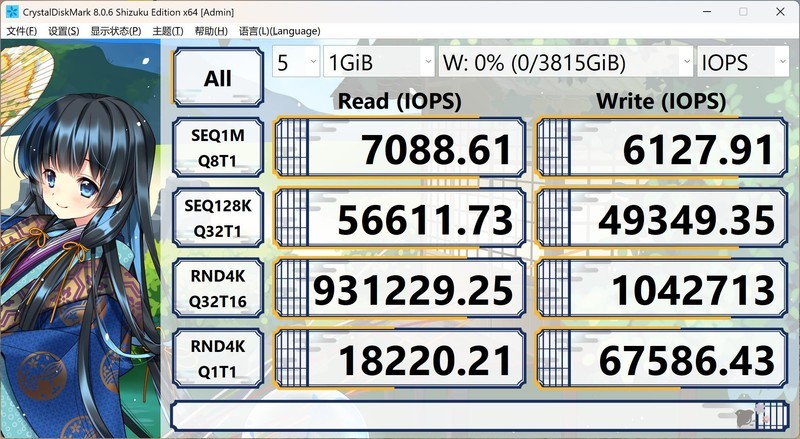This screenshot has height=439, width=800.
Task: Open the drive selector W: 0% dropdown
Action: click(x=566, y=62)
